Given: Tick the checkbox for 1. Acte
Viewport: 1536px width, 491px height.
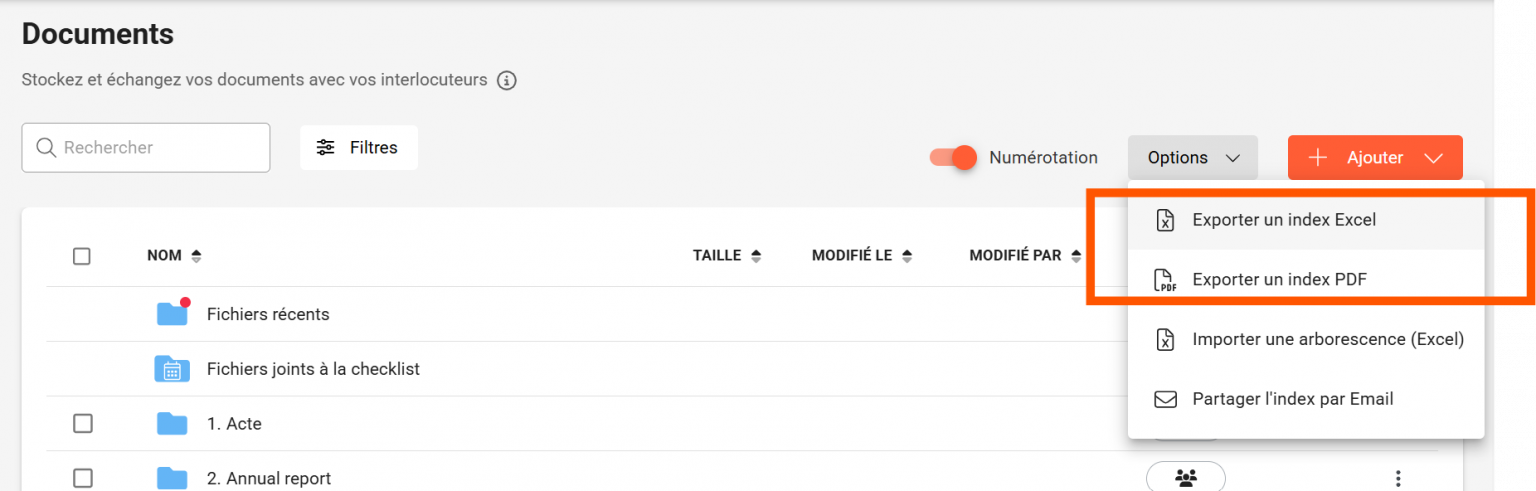Looking at the screenshot, I should [82, 424].
